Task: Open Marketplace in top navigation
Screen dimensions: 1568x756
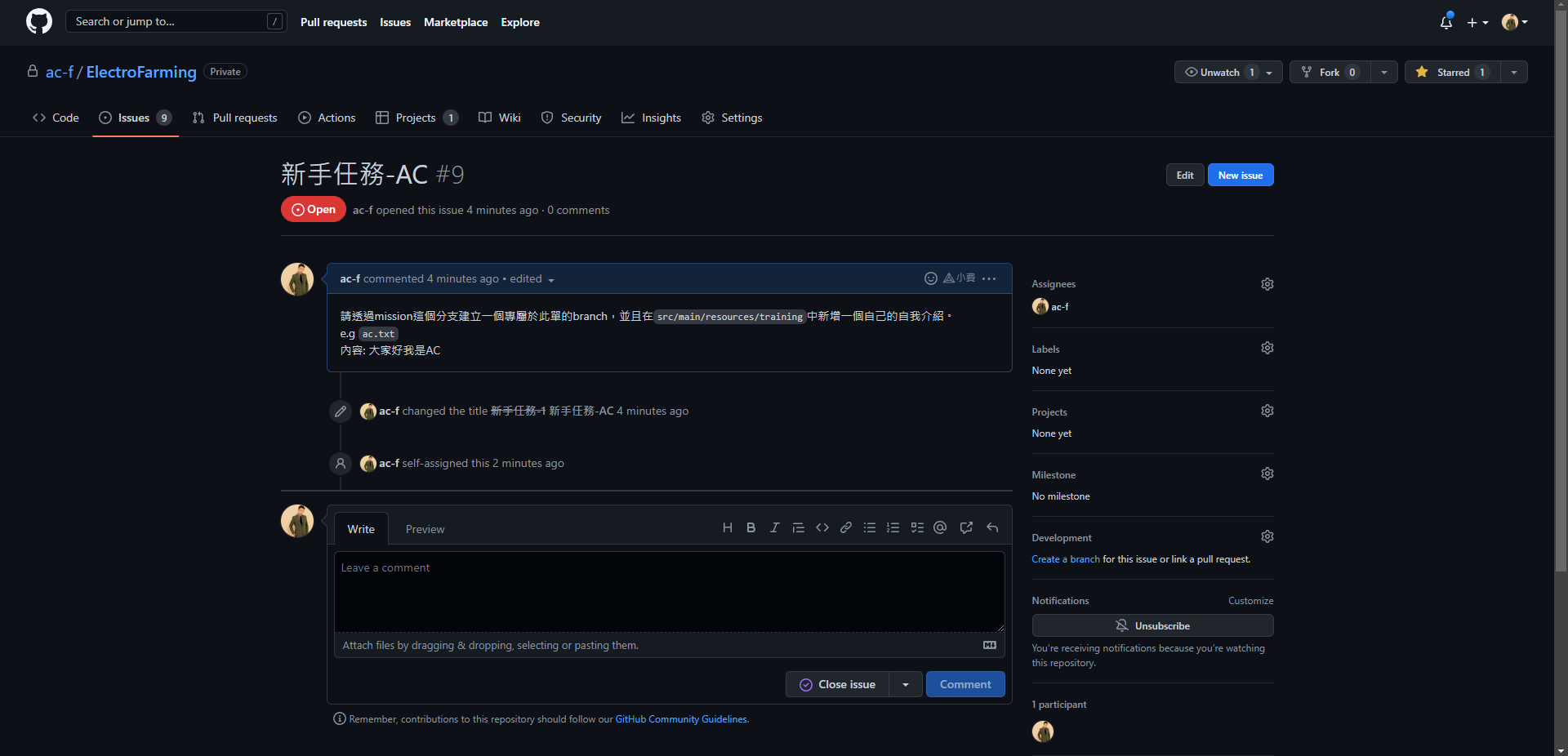Action: [x=456, y=22]
